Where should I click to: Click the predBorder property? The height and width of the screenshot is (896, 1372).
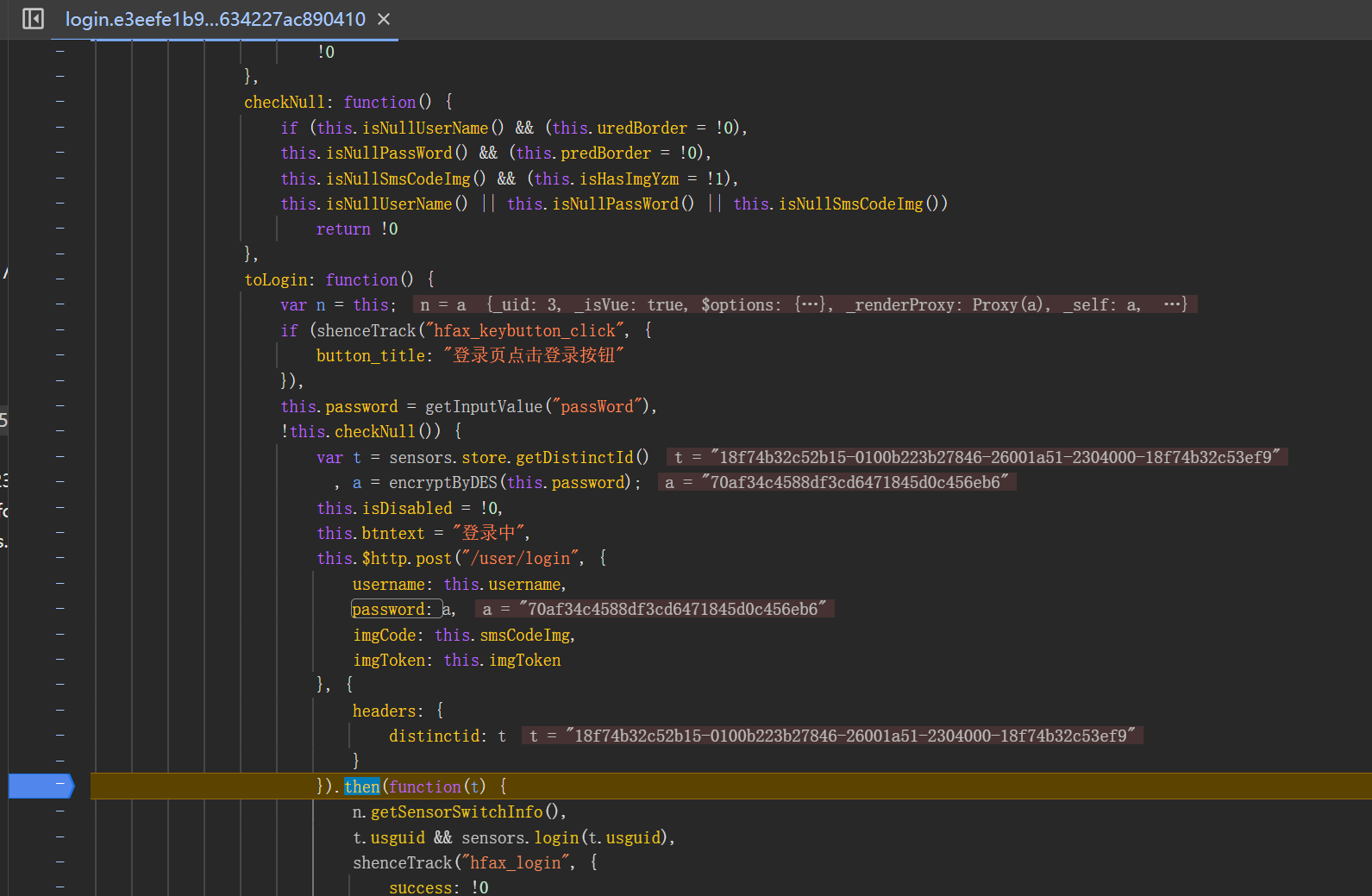click(606, 153)
